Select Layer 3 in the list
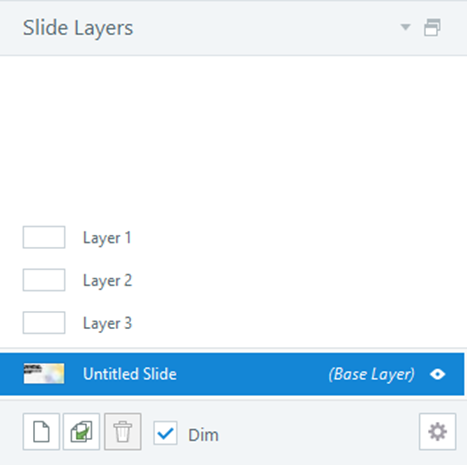Screen dimensions: 467x465 [x=232, y=323]
